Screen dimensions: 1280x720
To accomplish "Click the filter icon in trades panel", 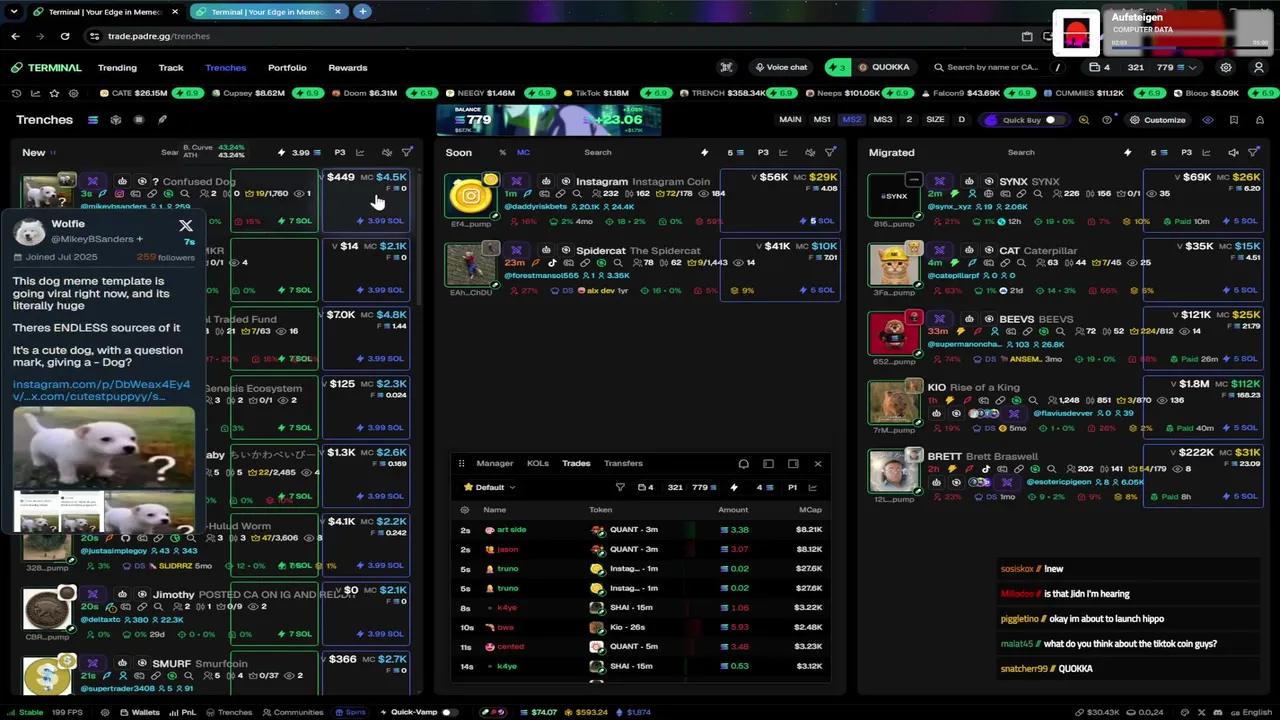I will (620, 488).
